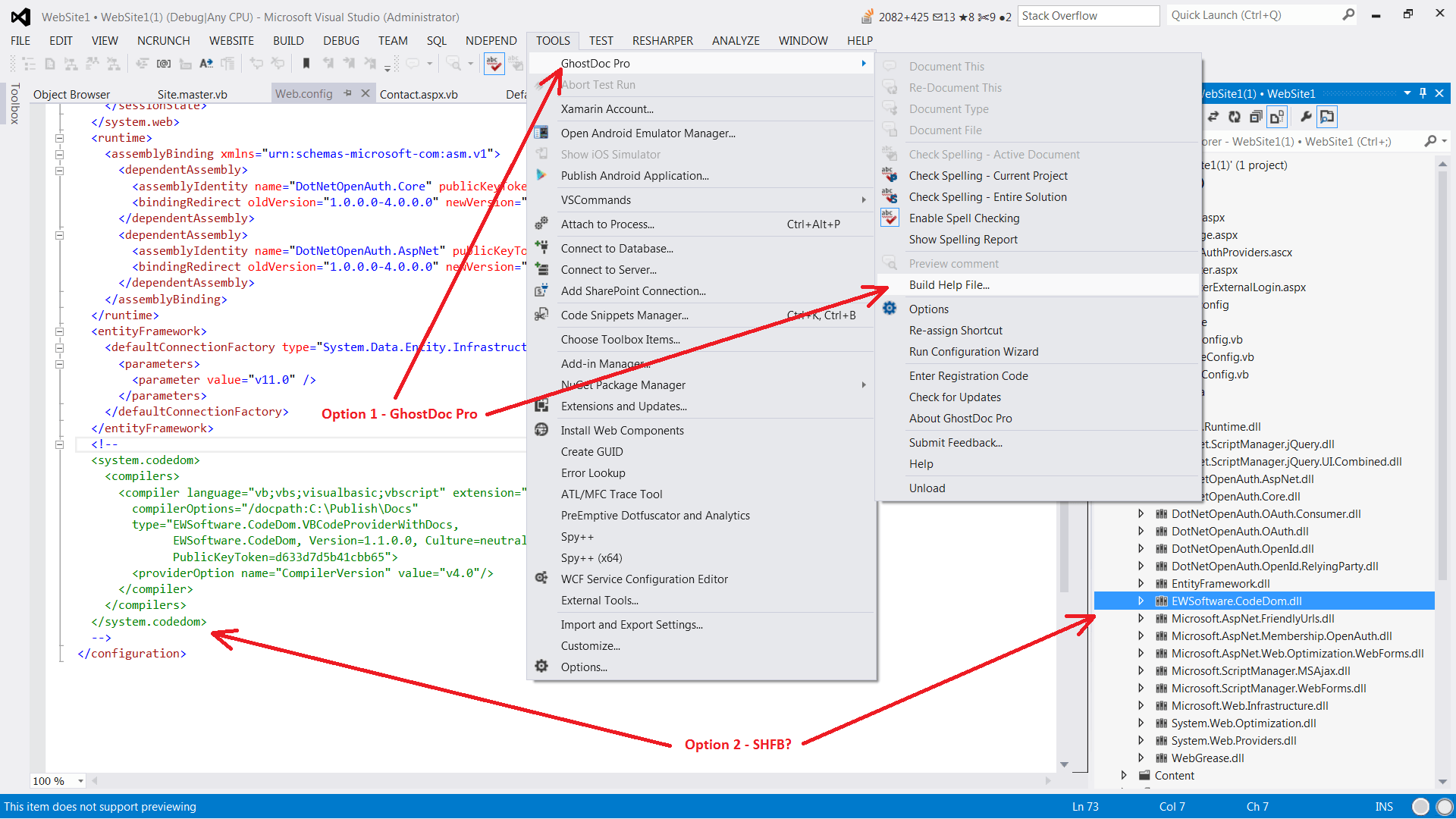Click the Publish Android Application icon
Screen dimensions: 1456x819
point(541,175)
